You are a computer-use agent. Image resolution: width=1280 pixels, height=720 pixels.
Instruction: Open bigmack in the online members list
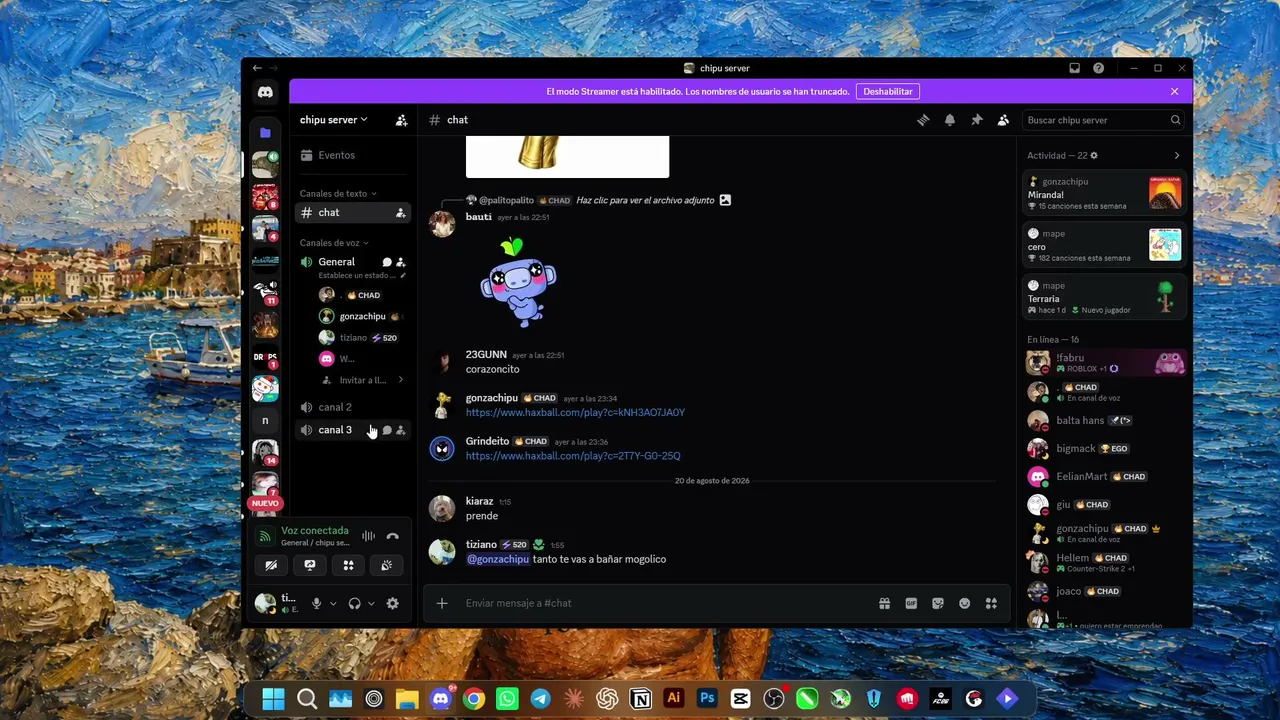coord(1105,449)
